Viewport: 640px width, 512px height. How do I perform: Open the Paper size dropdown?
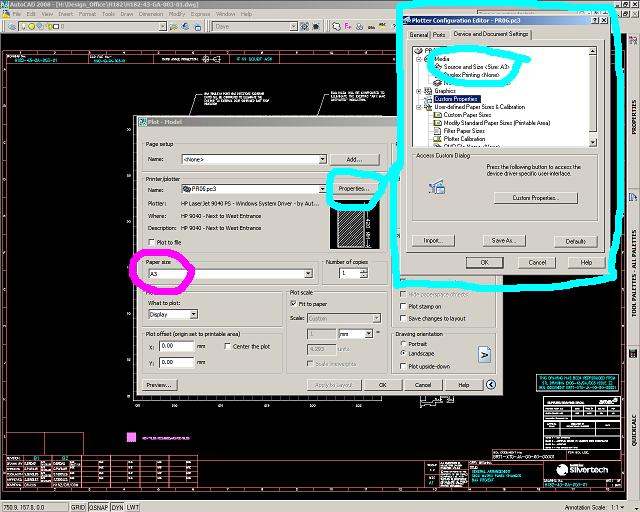coord(308,274)
